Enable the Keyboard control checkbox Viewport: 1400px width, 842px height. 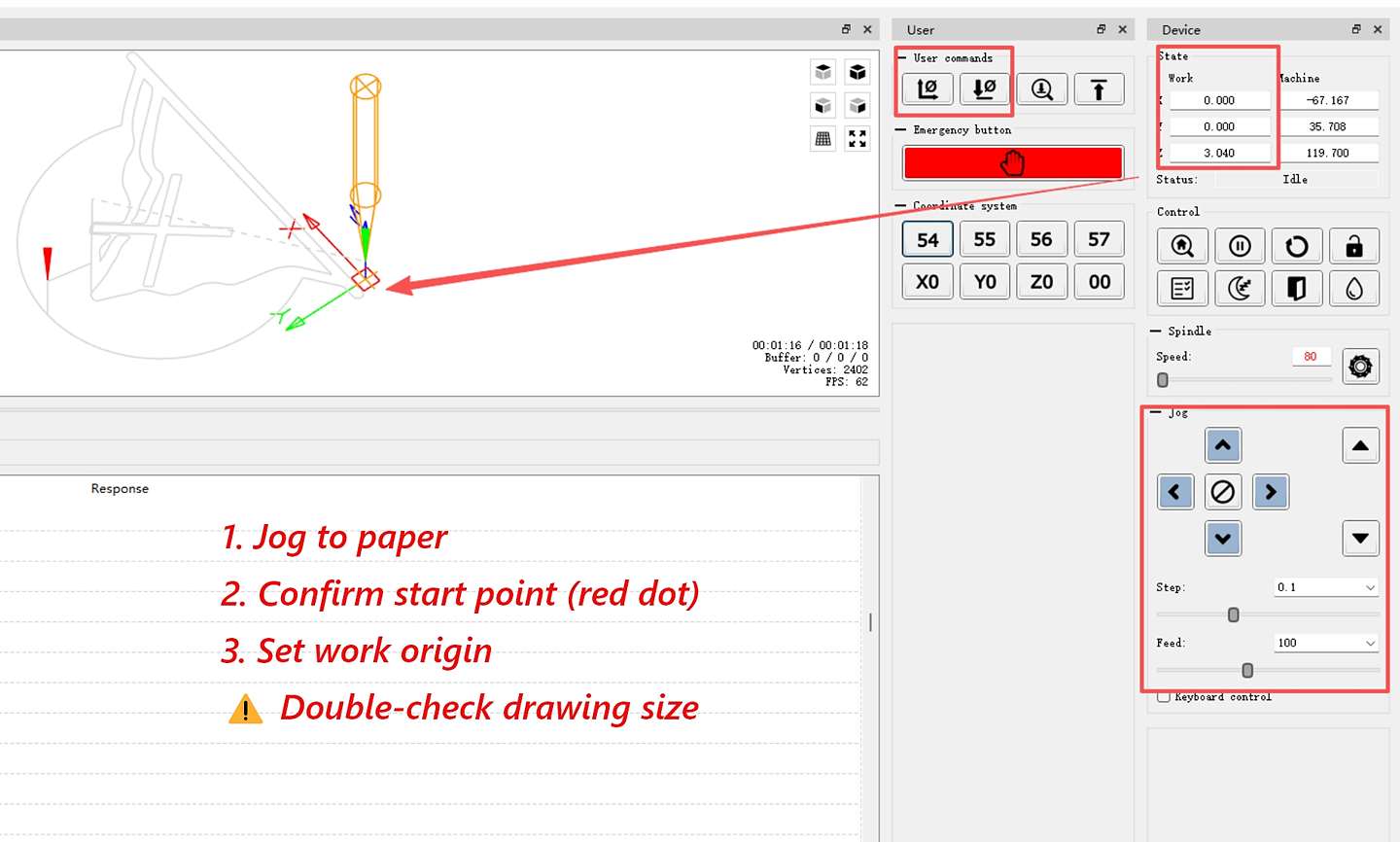click(1164, 697)
